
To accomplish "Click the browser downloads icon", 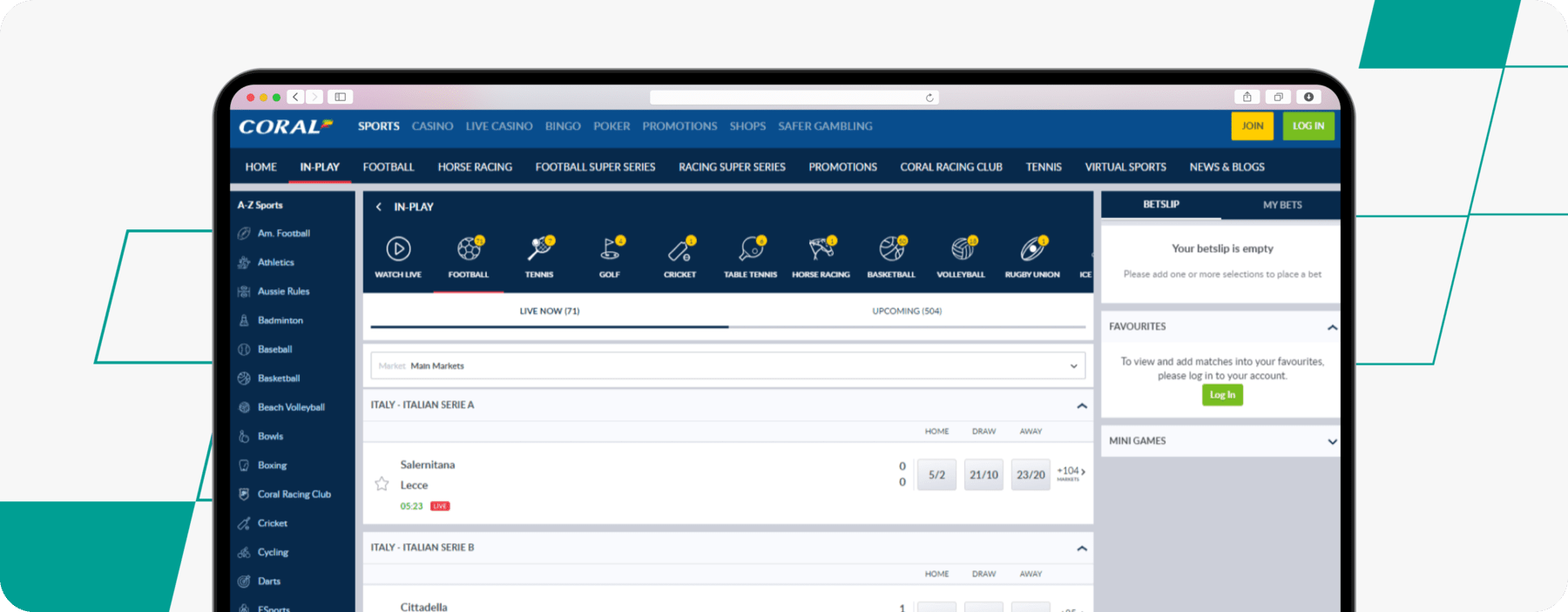I will point(1308,97).
